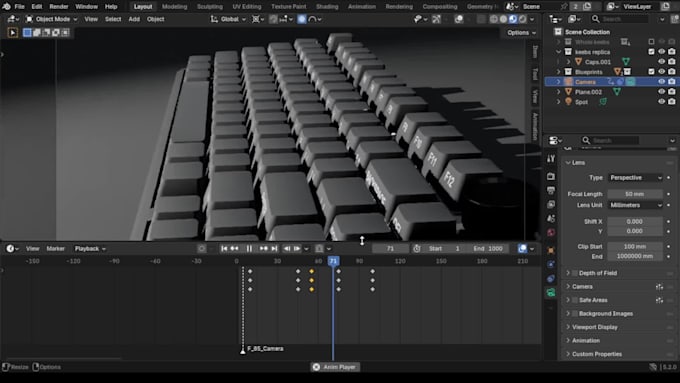Click the Blender logo icon

coord(6,7)
